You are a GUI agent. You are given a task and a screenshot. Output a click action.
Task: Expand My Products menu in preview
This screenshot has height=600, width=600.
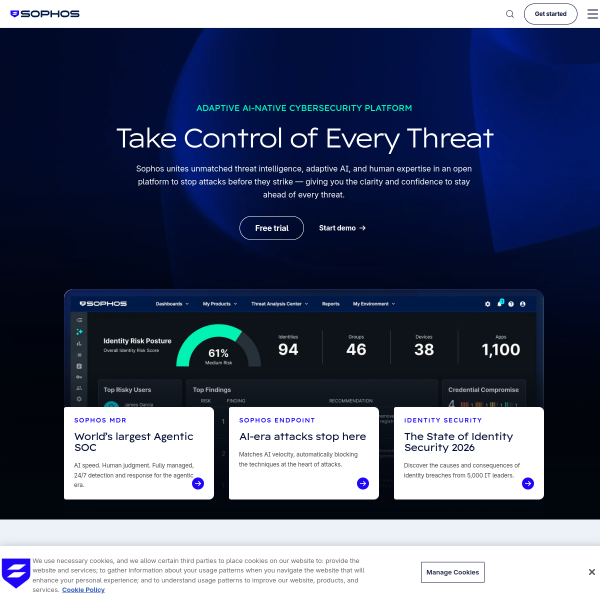[220, 304]
